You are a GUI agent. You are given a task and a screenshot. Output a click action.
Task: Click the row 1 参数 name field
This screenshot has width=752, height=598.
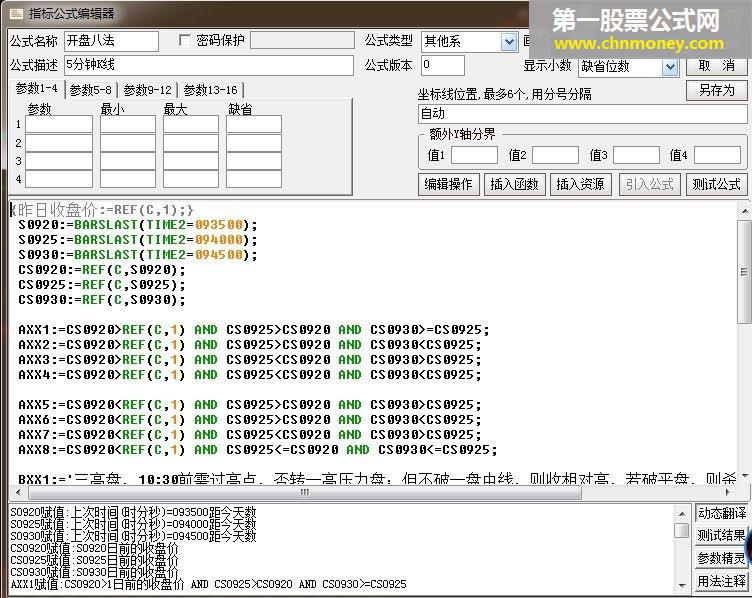coord(59,124)
